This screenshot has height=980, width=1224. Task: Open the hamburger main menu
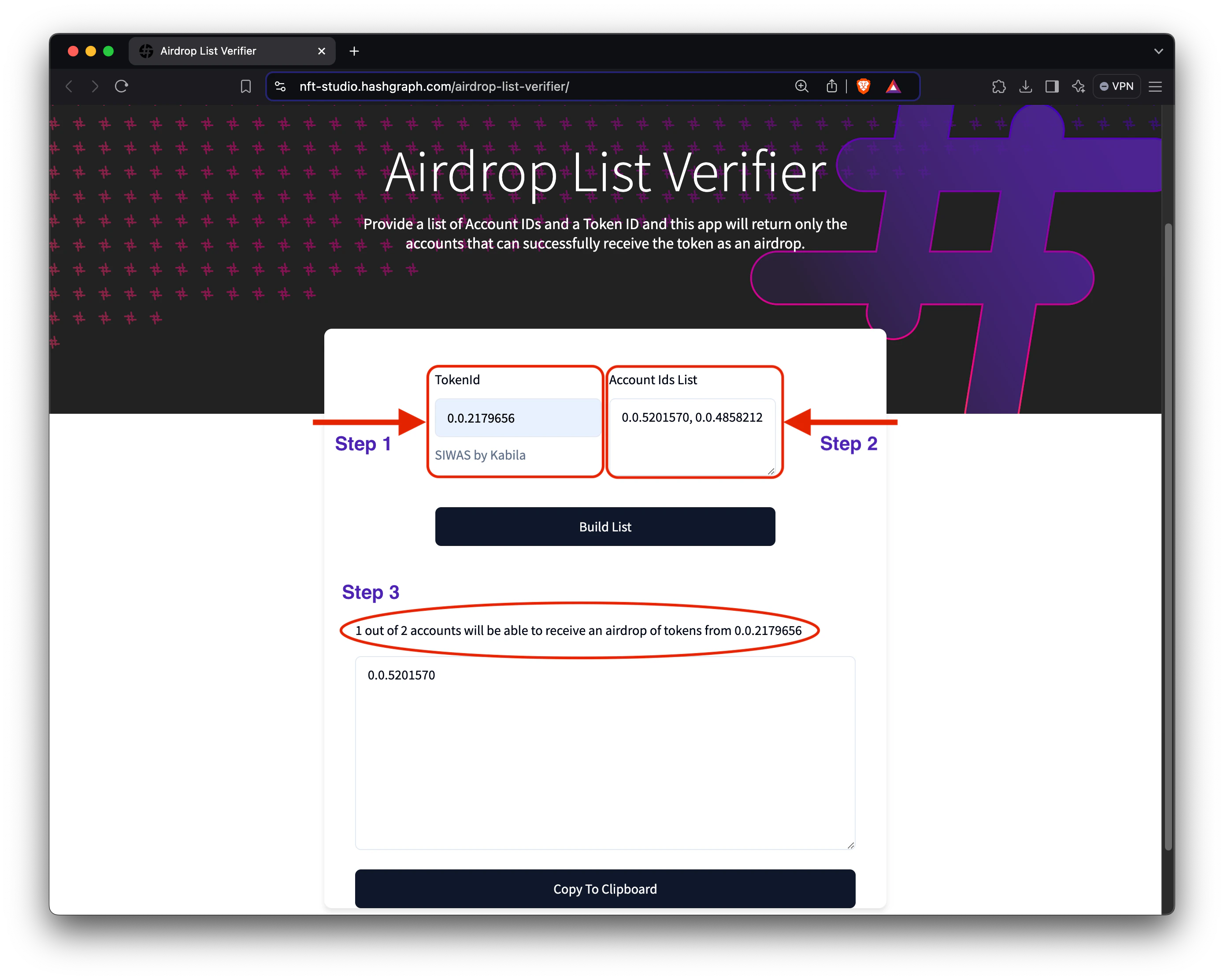click(1155, 86)
